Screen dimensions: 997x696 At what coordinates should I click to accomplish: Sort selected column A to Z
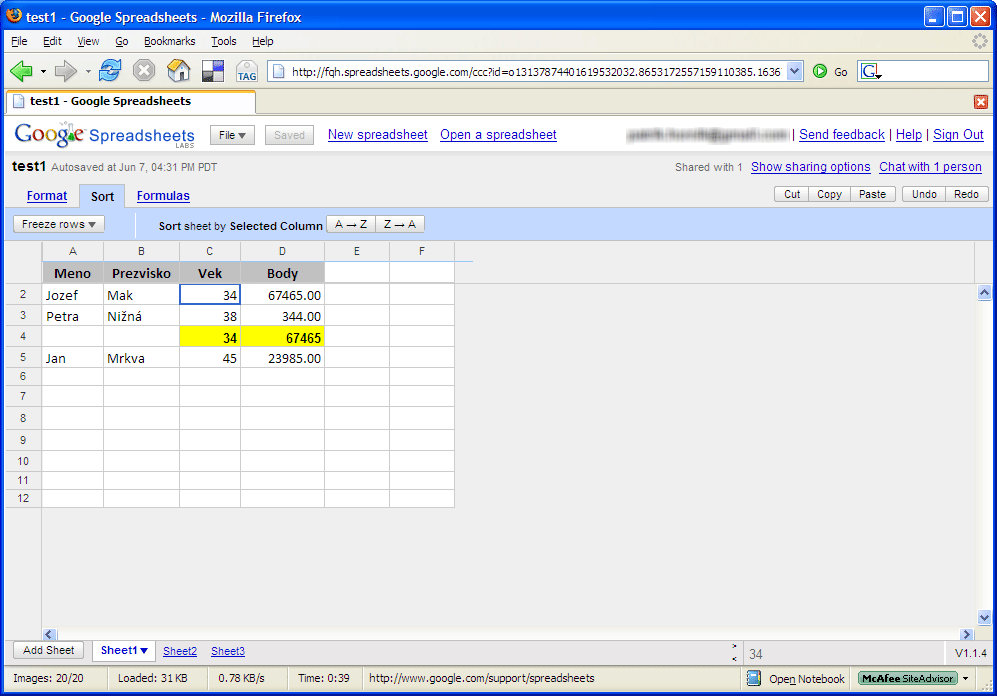(x=351, y=224)
